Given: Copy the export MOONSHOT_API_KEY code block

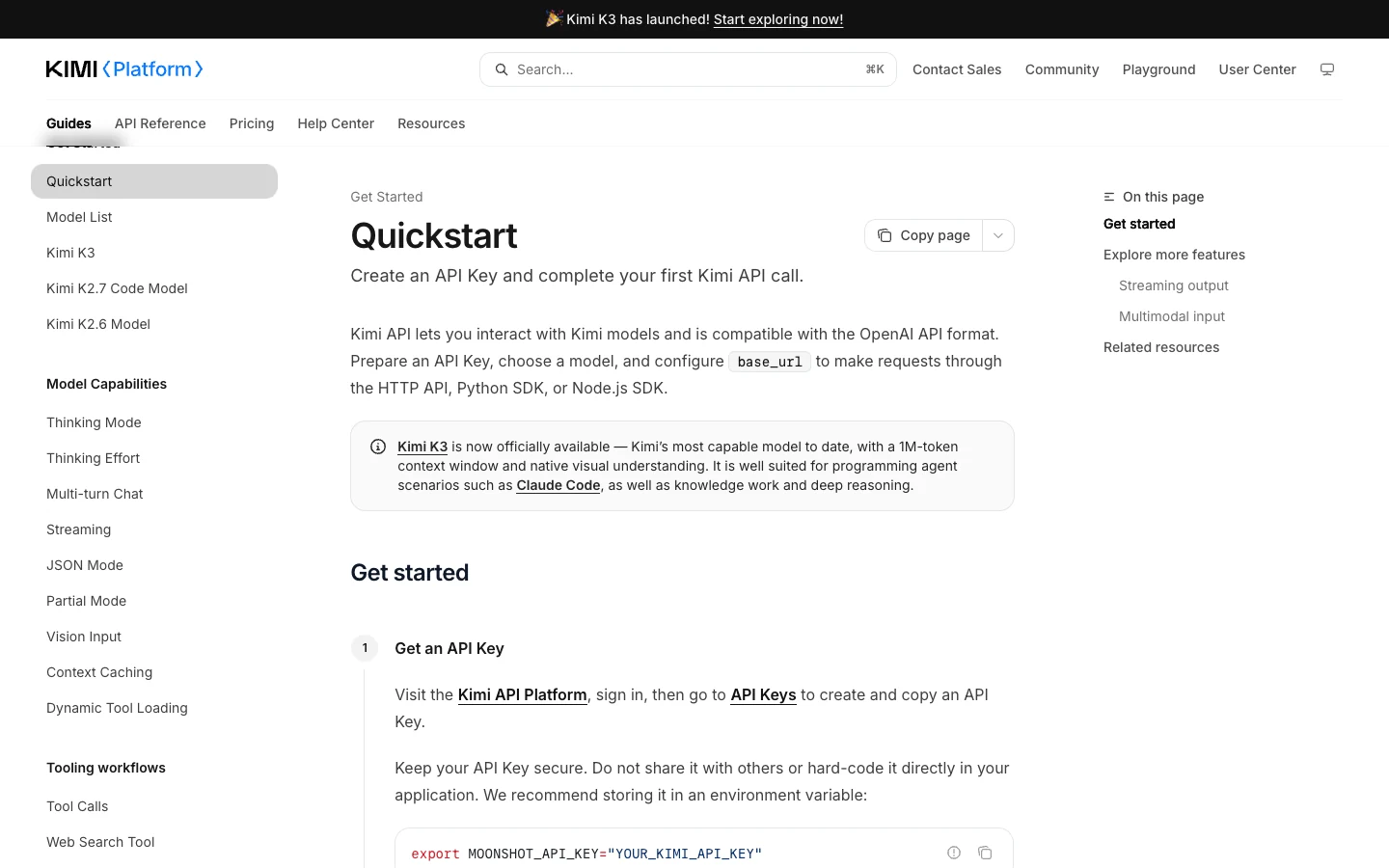Looking at the screenshot, I should pos(985,853).
